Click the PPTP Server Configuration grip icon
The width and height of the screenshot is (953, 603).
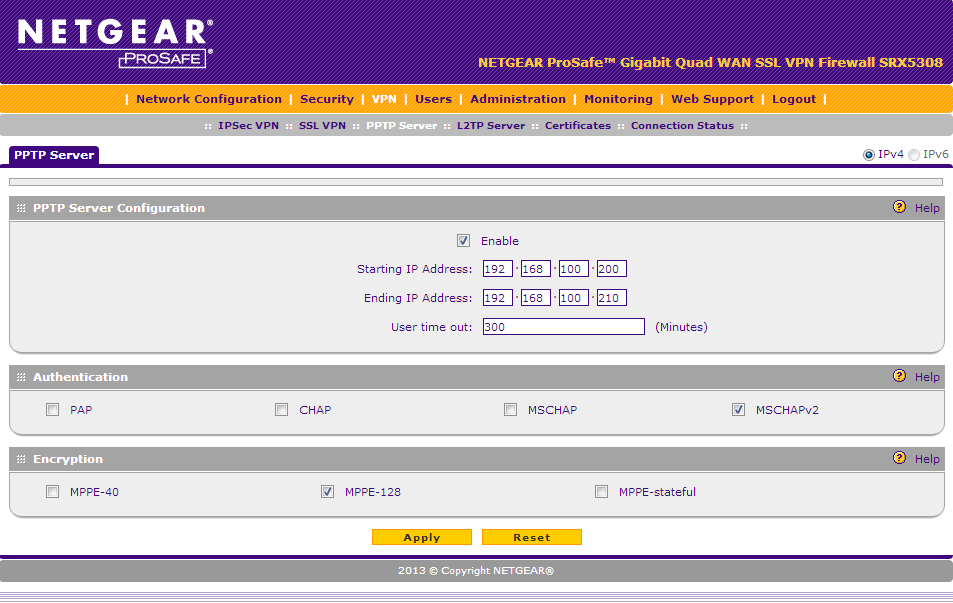21,208
